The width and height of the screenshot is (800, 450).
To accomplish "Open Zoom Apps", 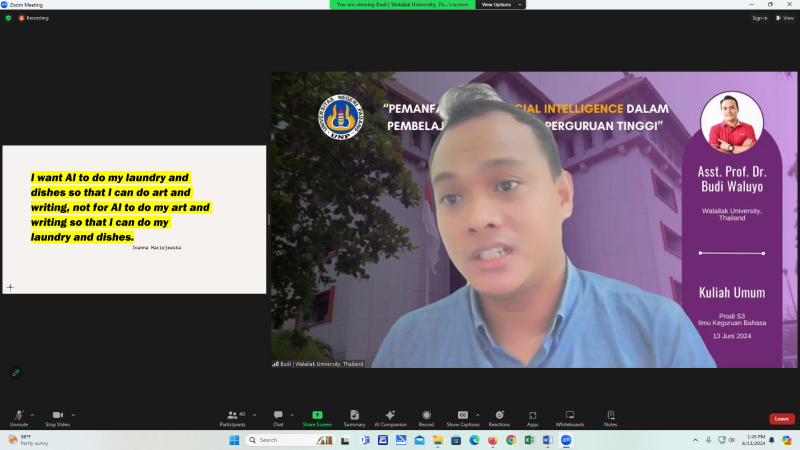I will pyautogui.click(x=532, y=418).
